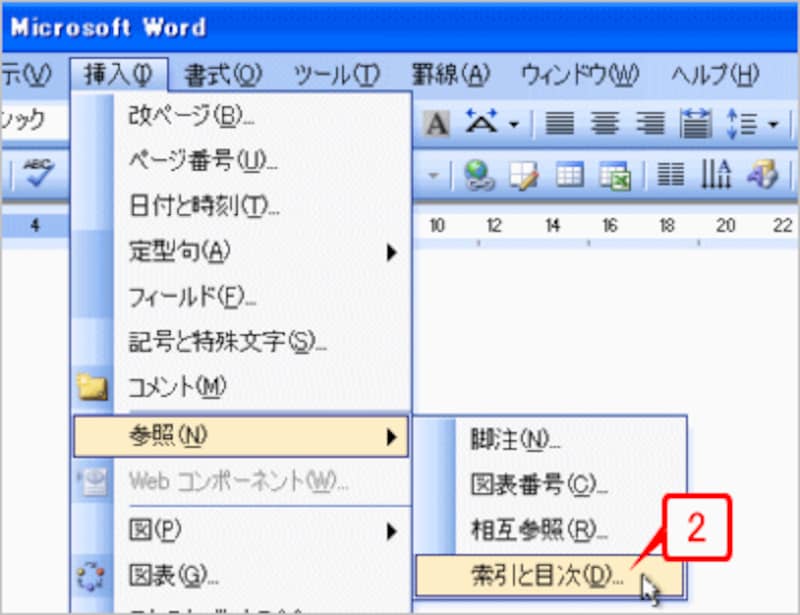Choose 索引と目次(D) in the submenu
The image size is (800, 615).
(x=549, y=576)
